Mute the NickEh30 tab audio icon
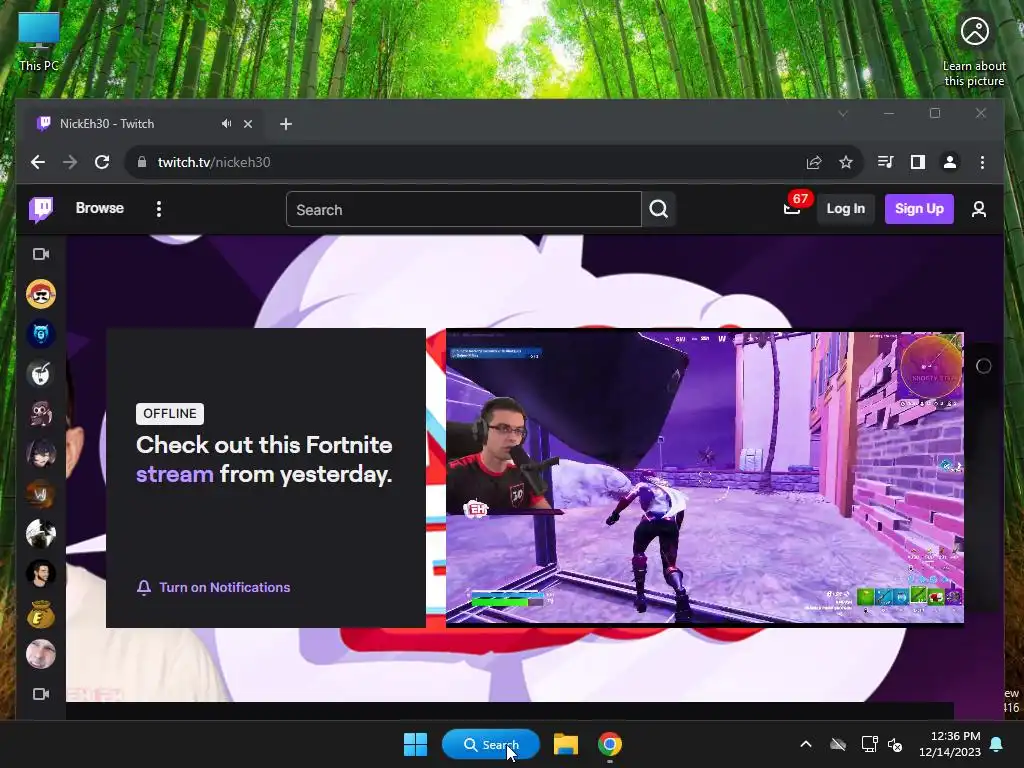This screenshot has width=1024, height=768. [226, 123]
